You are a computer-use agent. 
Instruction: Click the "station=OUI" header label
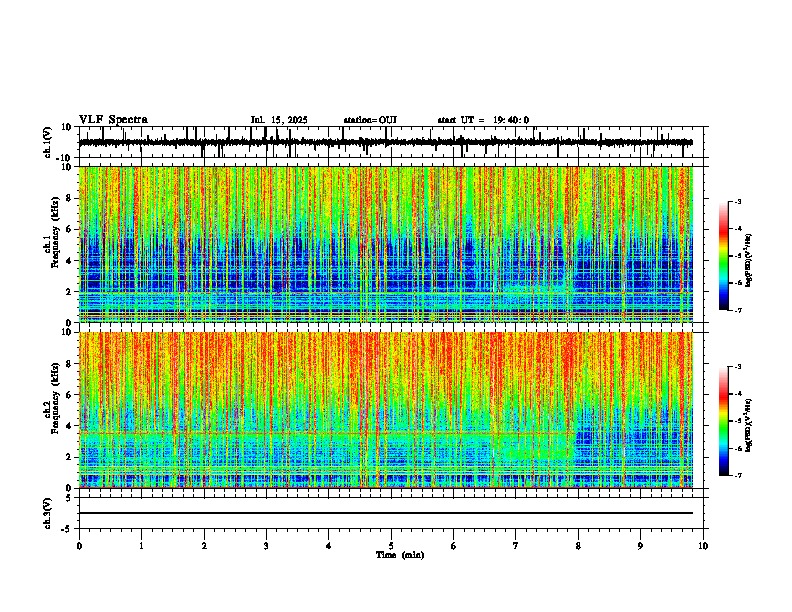coord(370,120)
